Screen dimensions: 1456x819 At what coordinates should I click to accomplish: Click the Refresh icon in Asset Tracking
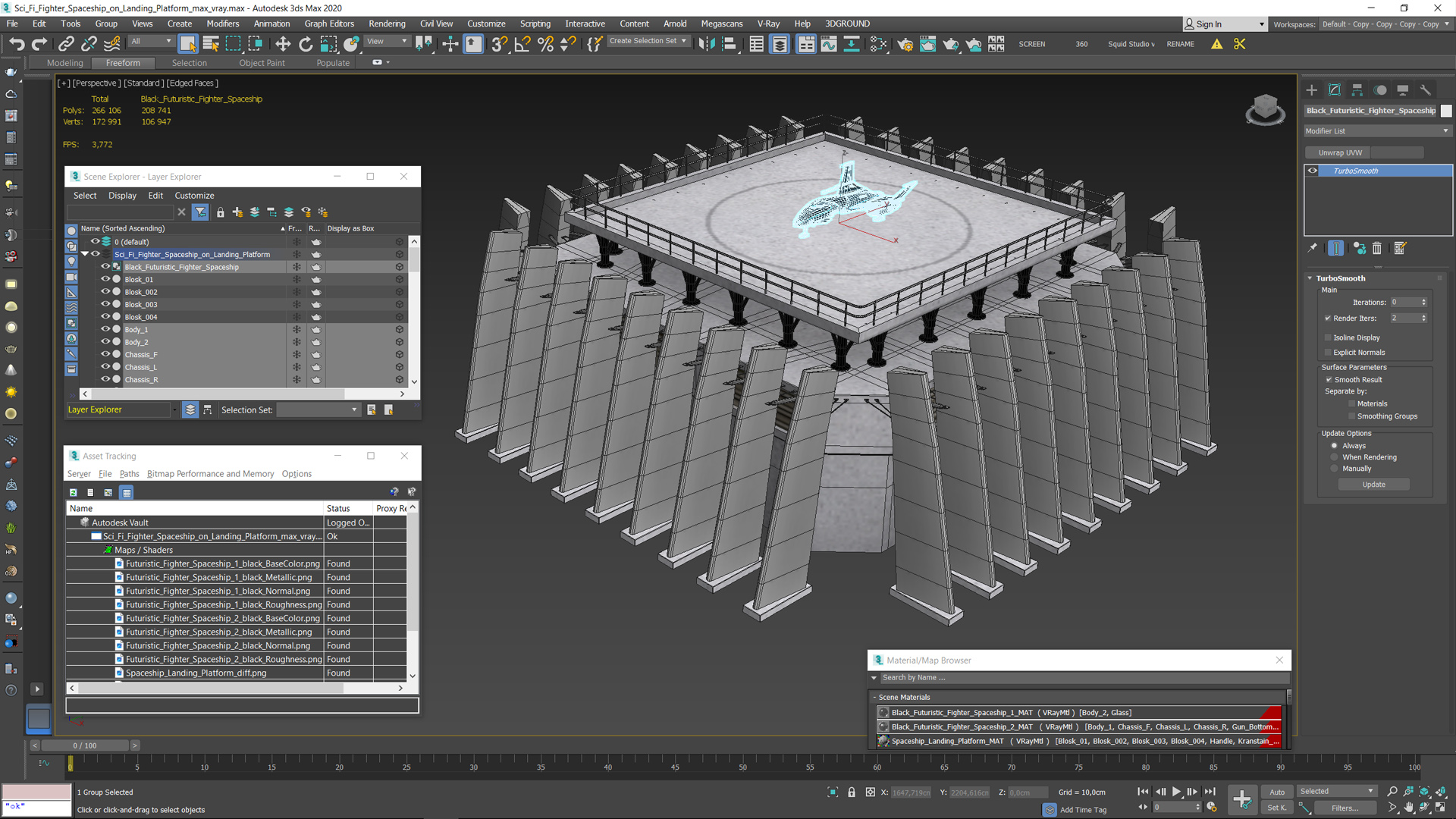click(74, 492)
